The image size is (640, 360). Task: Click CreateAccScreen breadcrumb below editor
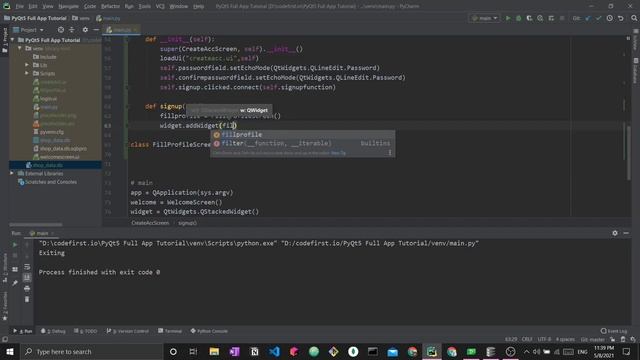tap(150, 223)
